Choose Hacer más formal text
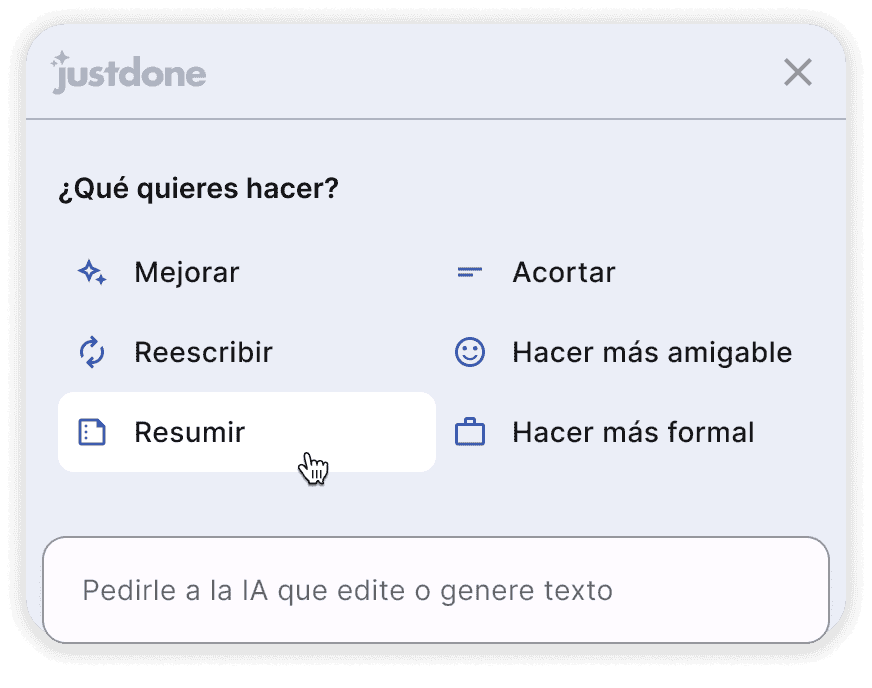Image resolution: width=872 pixels, height=688 pixels. pyautogui.click(x=633, y=432)
